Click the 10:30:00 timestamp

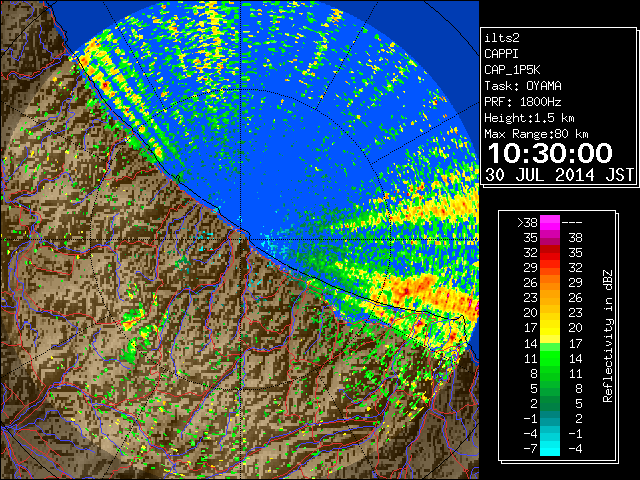click(x=550, y=153)
